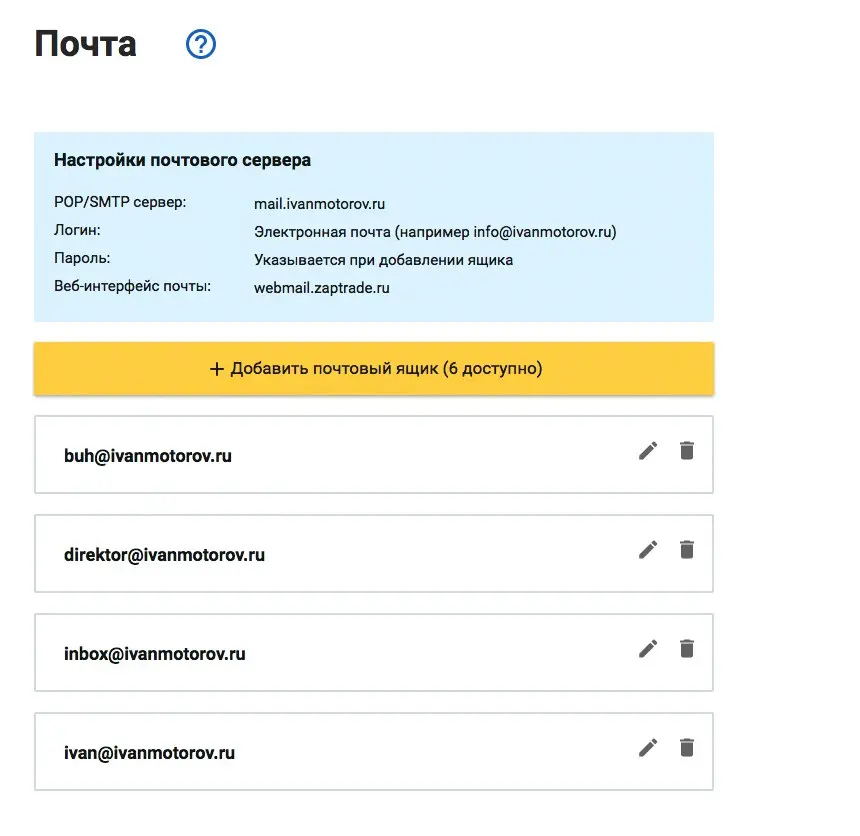Click the inbox@ivanmotorov.ru address text
The image size is (860, 836).
point(154,654)
